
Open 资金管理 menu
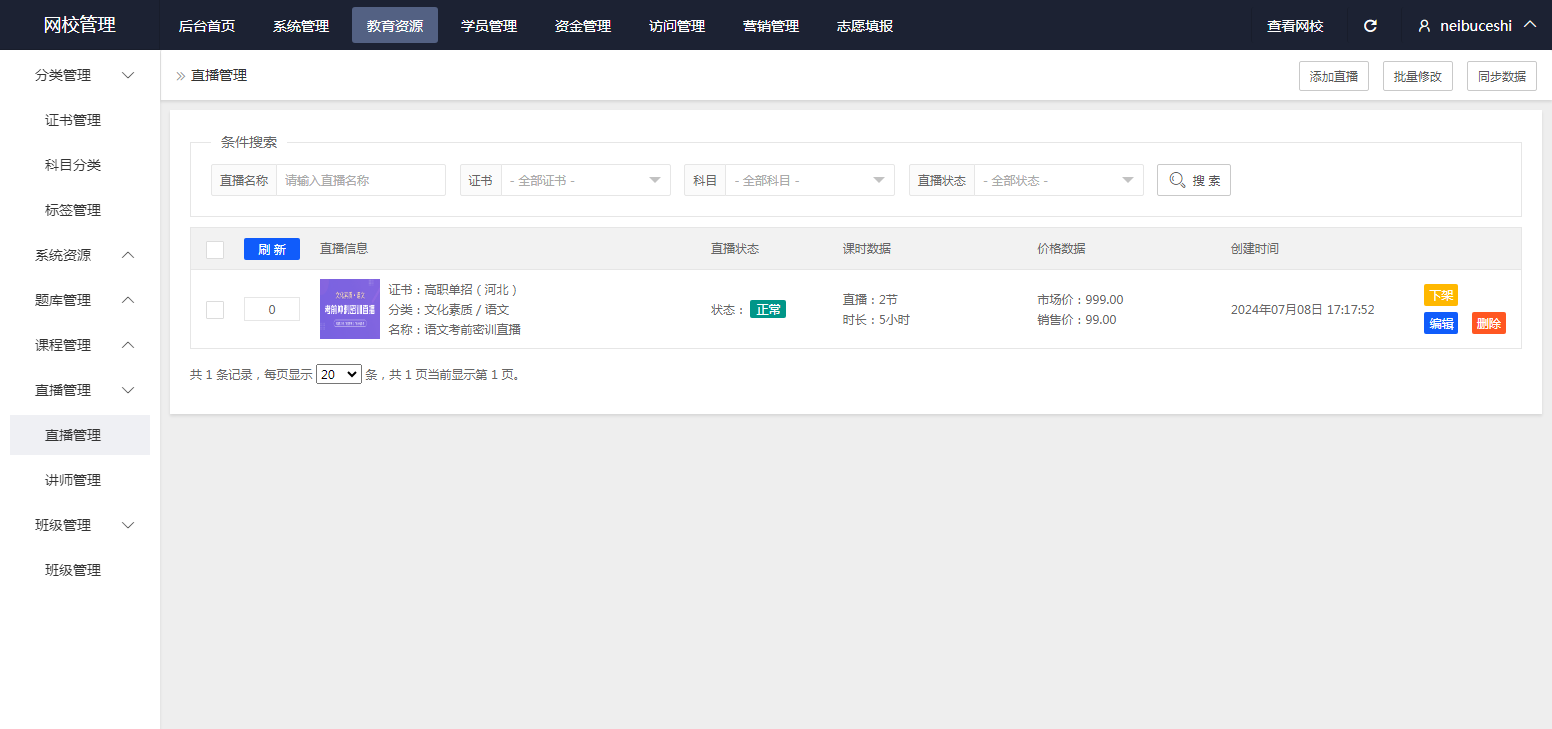pyautogui.click(x=583, y=26)
